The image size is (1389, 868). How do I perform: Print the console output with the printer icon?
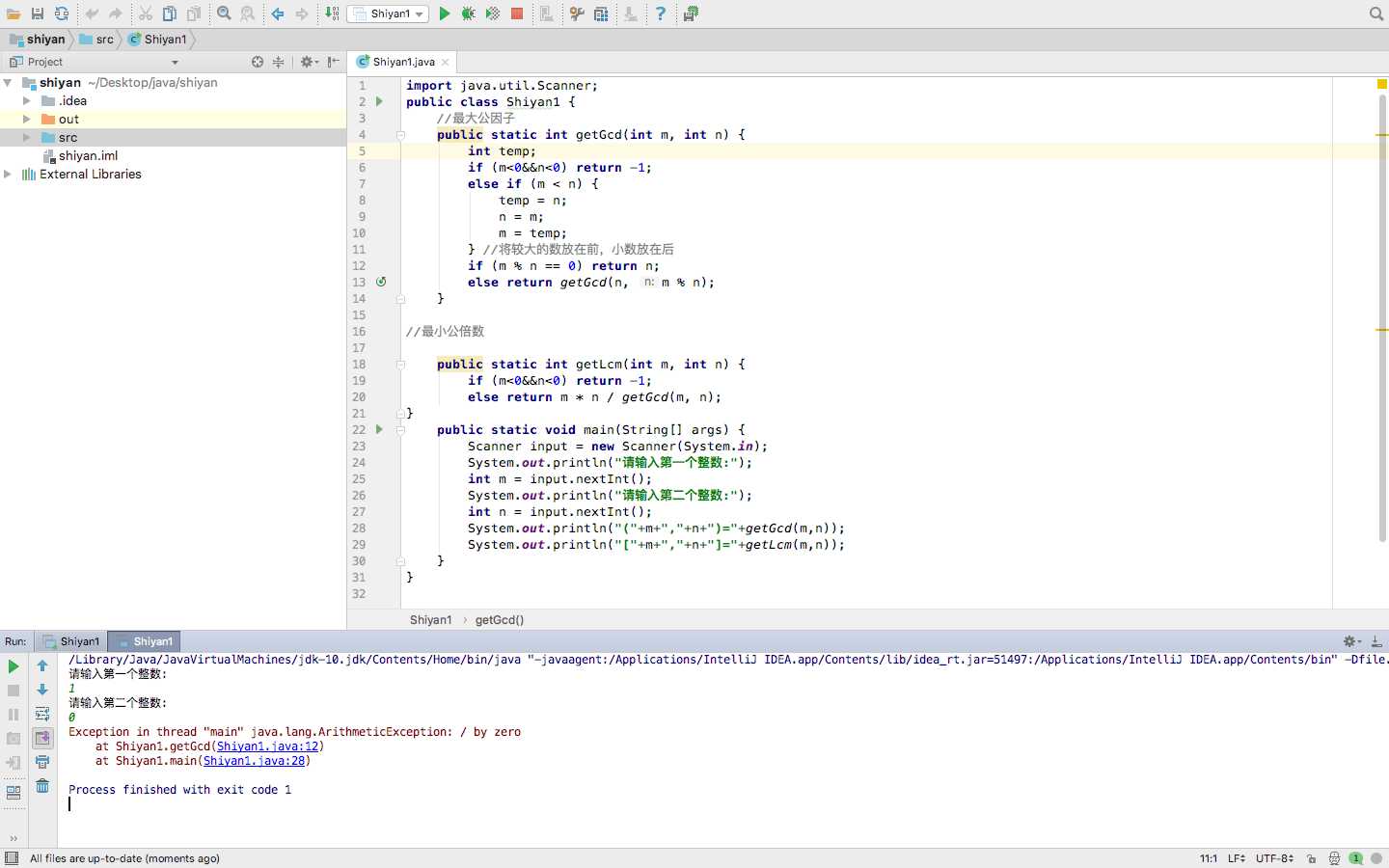coord(42,762)
